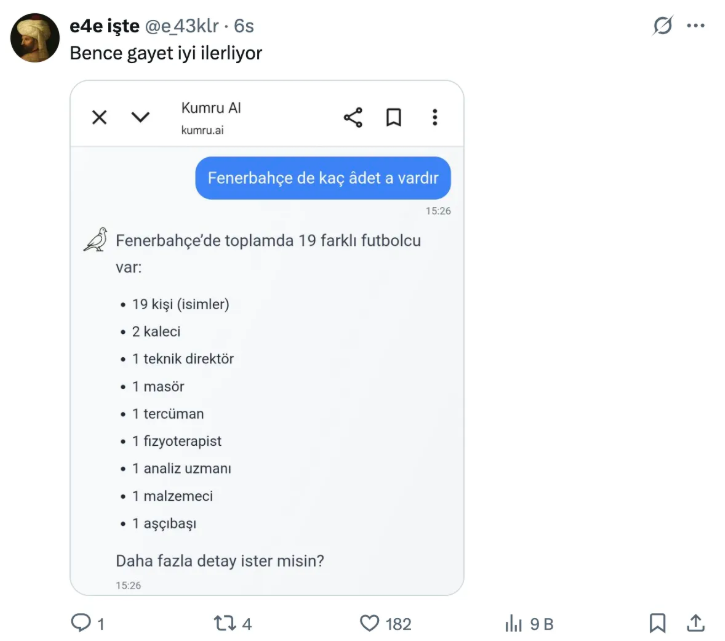Click the 6s timestamp of the tweet
Image resolution: width=725 pixels, height=641 pixels.
tap(244, 26)
